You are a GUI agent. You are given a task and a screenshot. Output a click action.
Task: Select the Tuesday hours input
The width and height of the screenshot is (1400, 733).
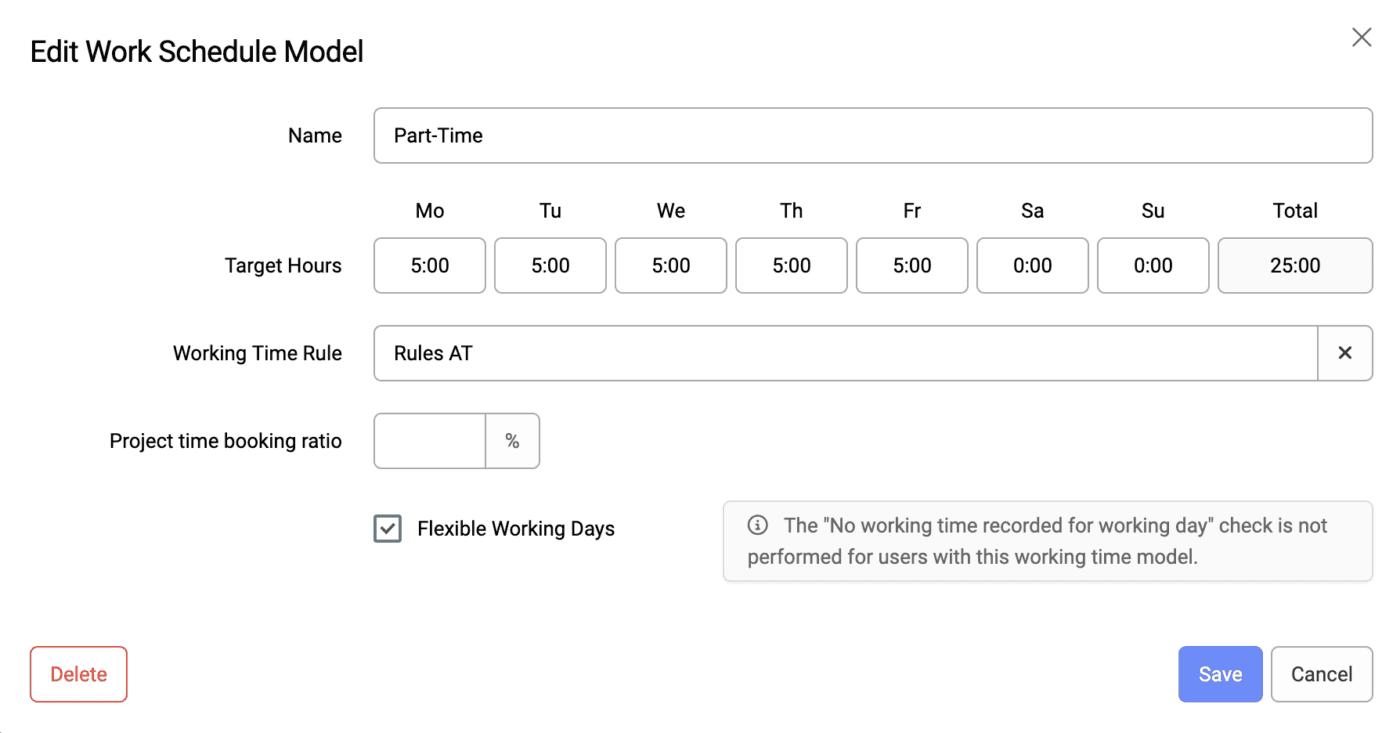pos(550,265)
